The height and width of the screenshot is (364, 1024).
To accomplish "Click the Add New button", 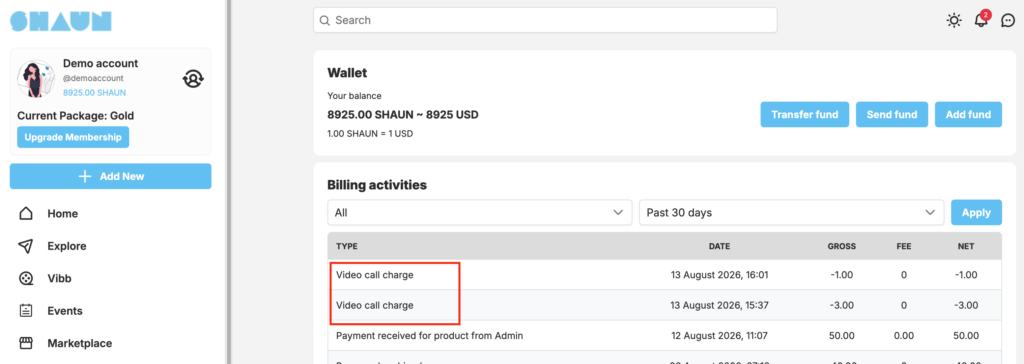I will (110, 176).
